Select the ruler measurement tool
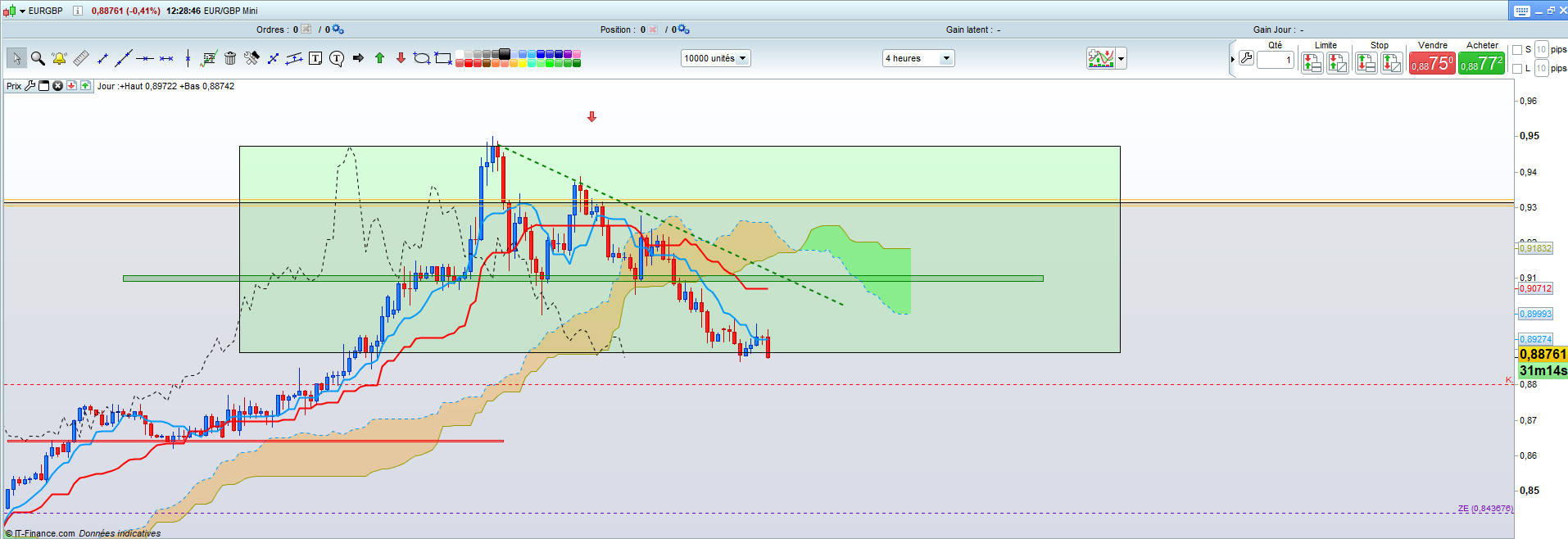 80,58
